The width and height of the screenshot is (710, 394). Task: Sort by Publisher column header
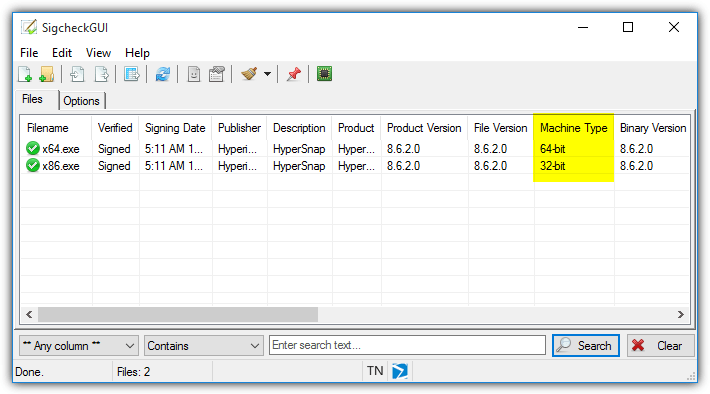[x=239, y=128]
